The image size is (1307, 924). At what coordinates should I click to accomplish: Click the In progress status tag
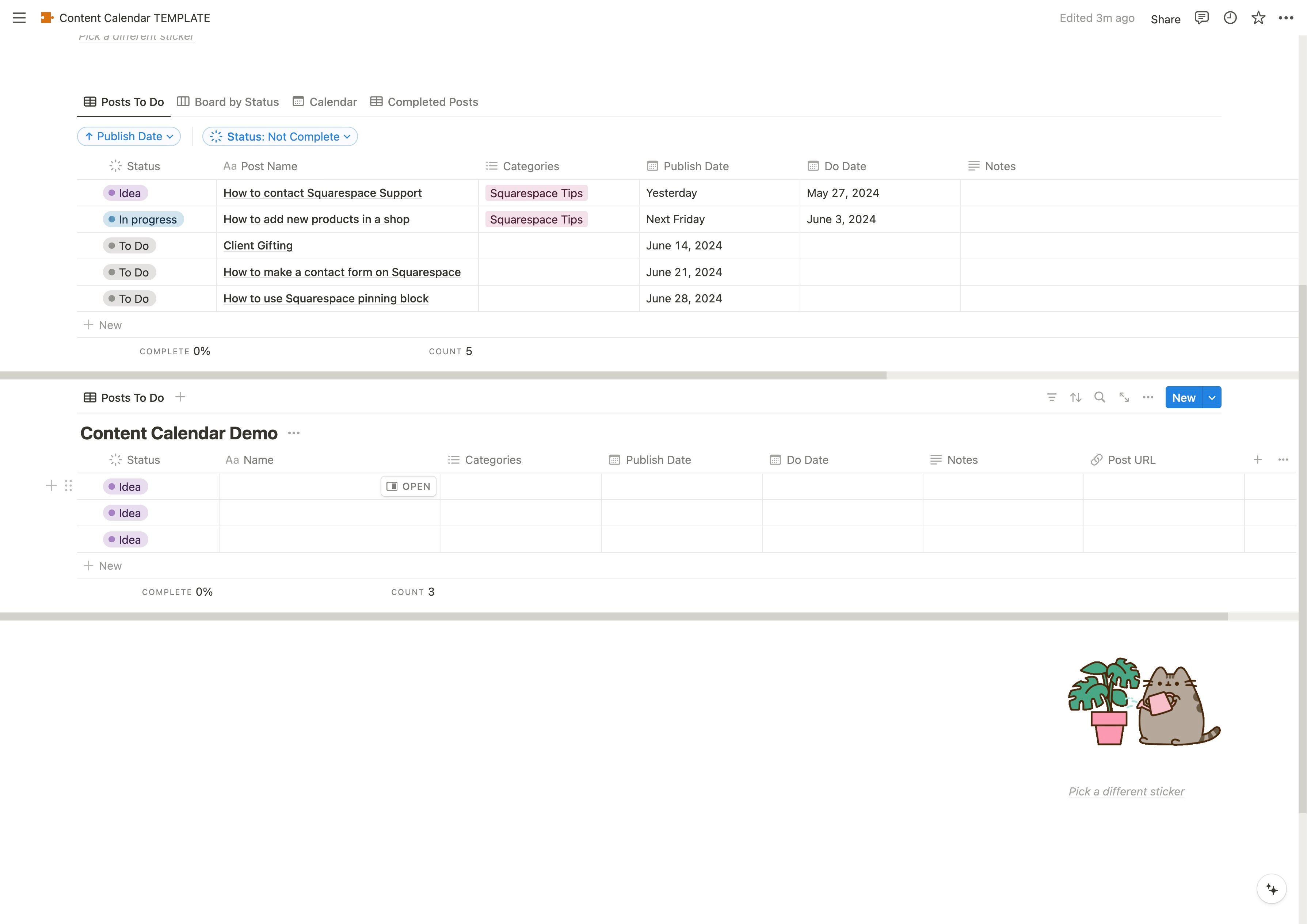(x=144, y=220)
